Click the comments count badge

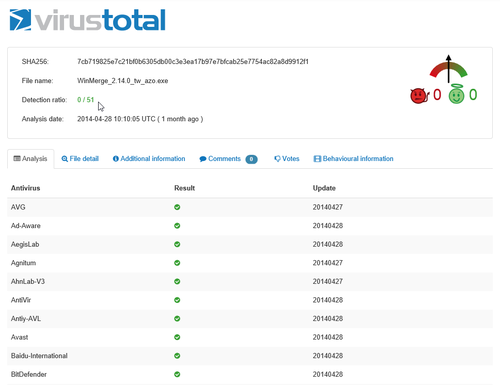tap(251, 159)
